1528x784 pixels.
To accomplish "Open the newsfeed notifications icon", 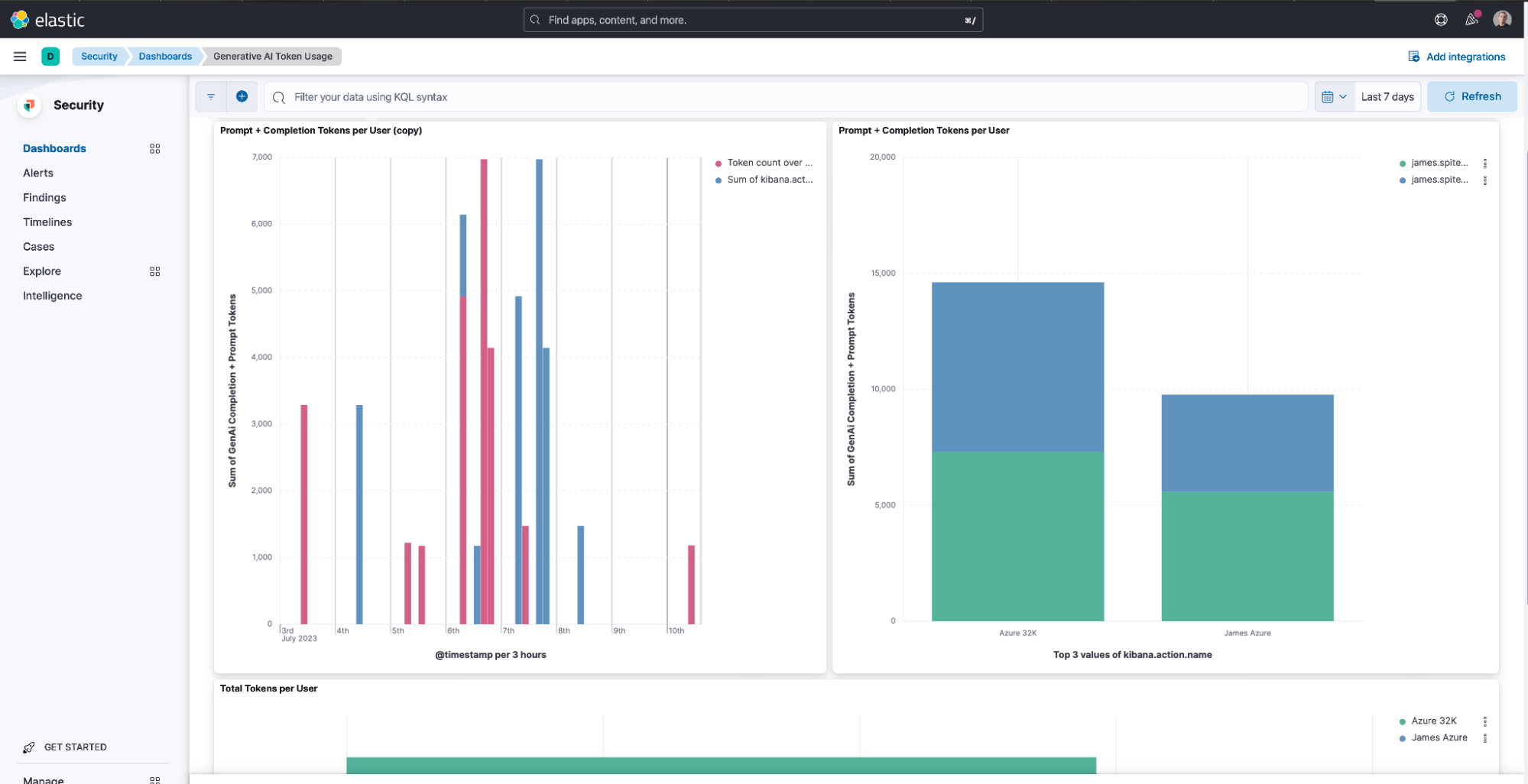I will [1471, 20].
